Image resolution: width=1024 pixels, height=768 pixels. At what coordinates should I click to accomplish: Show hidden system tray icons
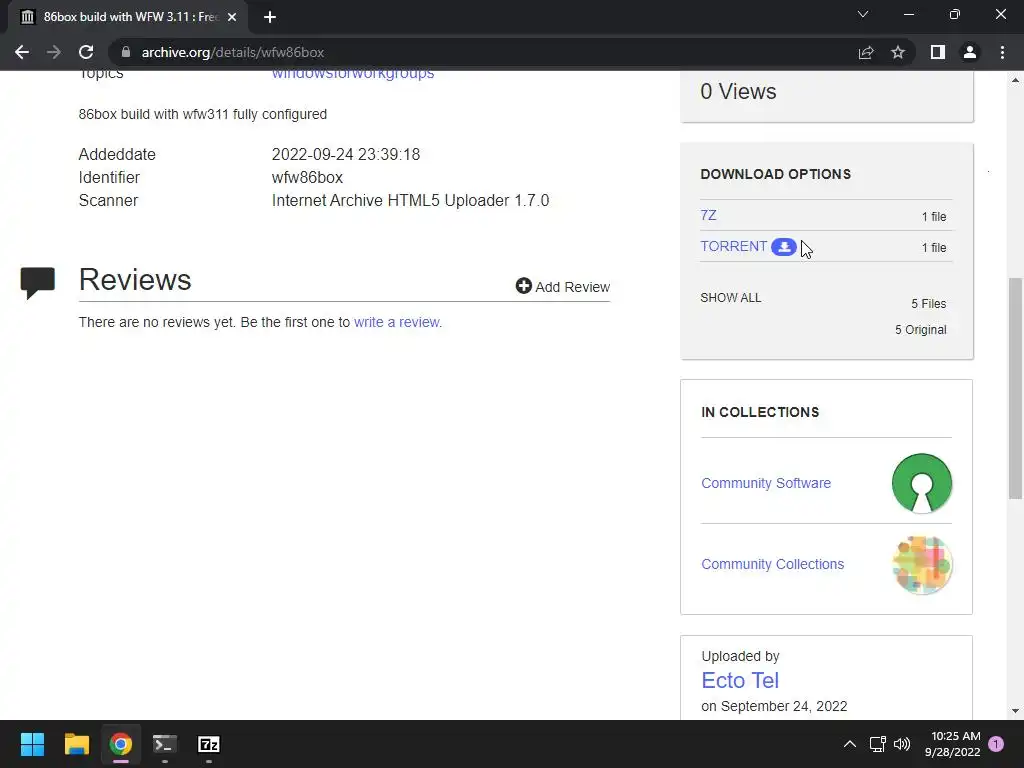point(850,744)
